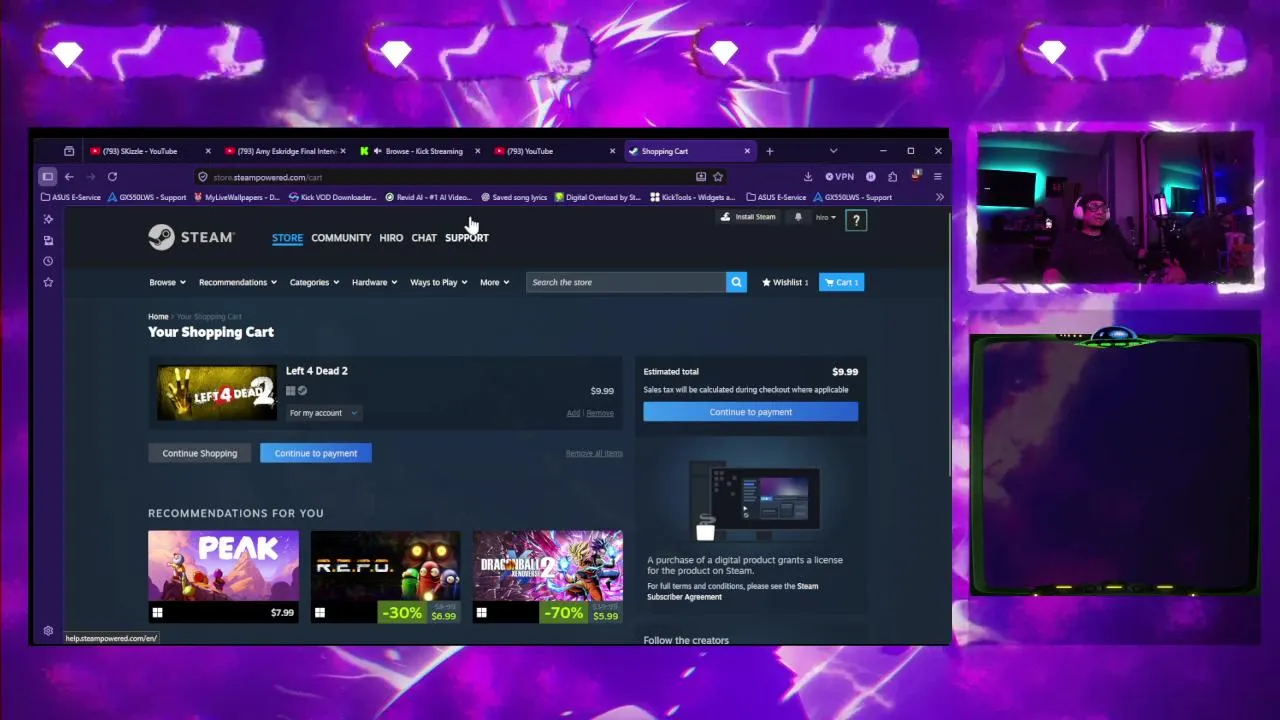Click the Remove all items link

[594, 453]
